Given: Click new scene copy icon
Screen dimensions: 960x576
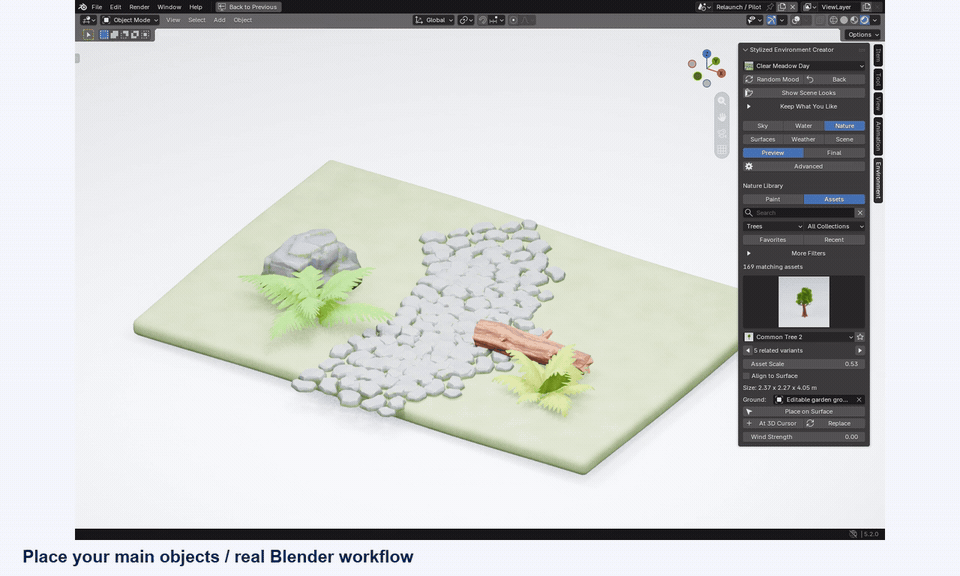Looking at the screenshot, I should coord(782,7).
